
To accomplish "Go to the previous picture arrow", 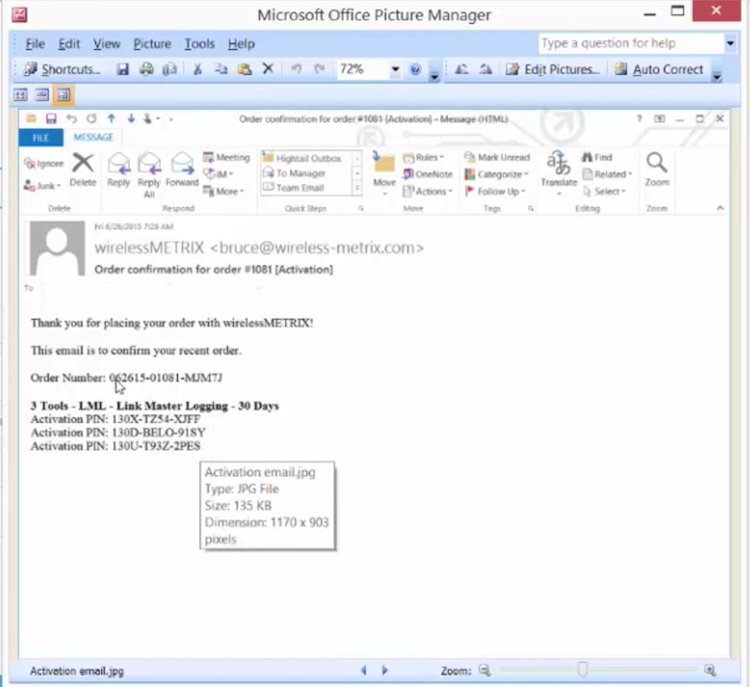I will (364, 671).
